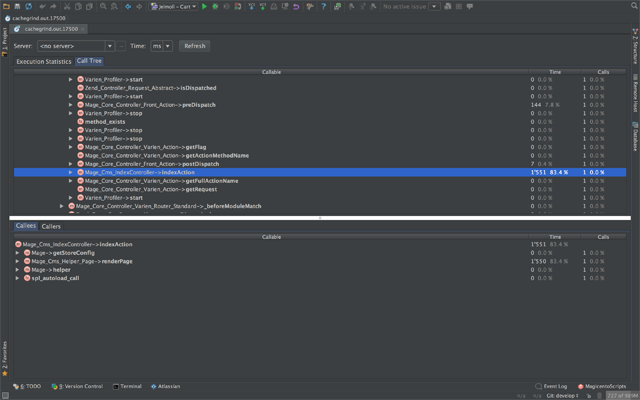This screenshot has height=400, width=640.
Task: Click the Git: develop branch widget
Action: 563,396
